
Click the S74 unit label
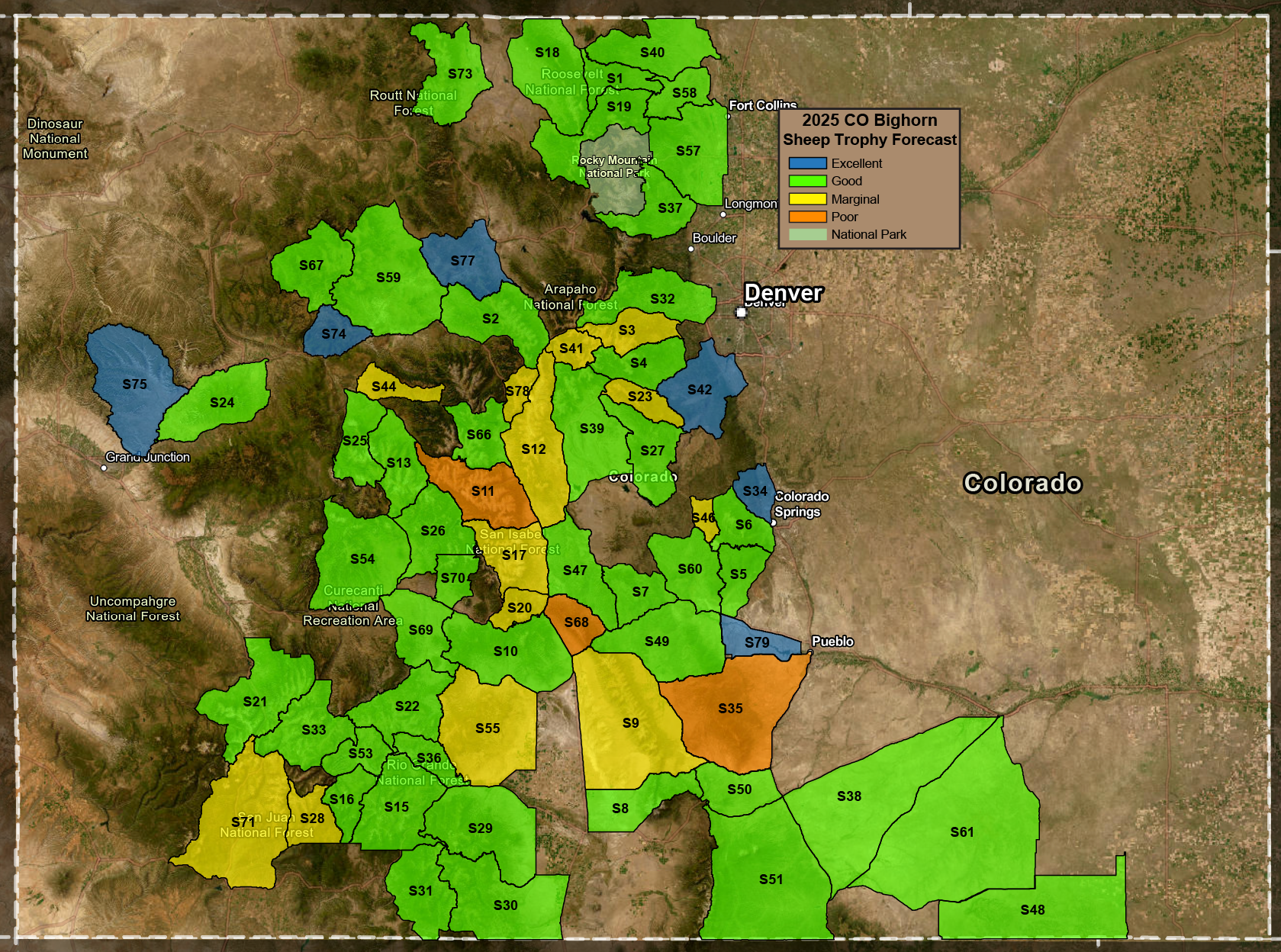click(333, 334)
